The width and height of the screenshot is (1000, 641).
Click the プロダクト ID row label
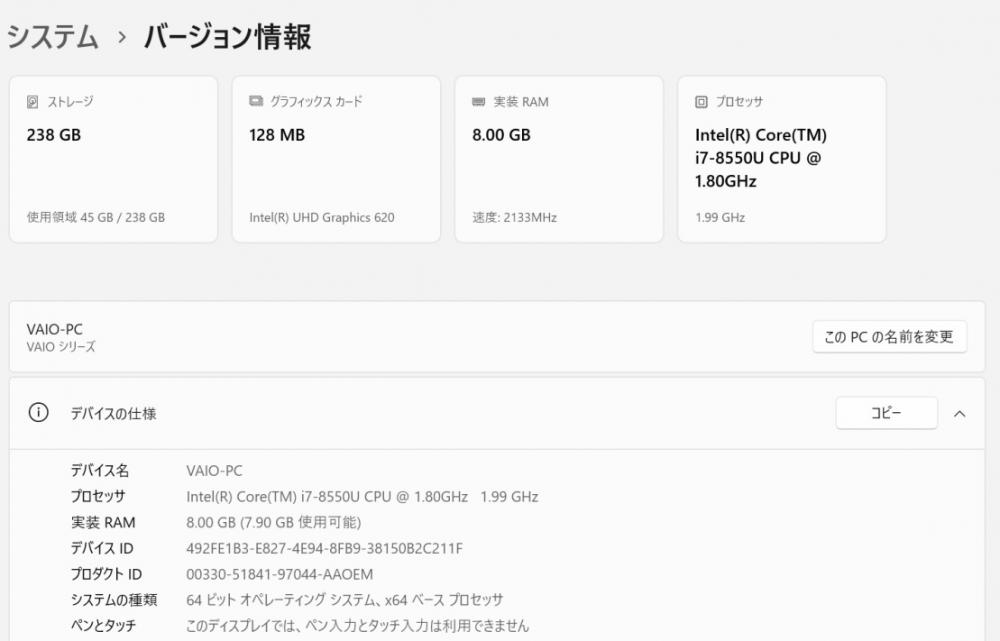coord(106,574)
